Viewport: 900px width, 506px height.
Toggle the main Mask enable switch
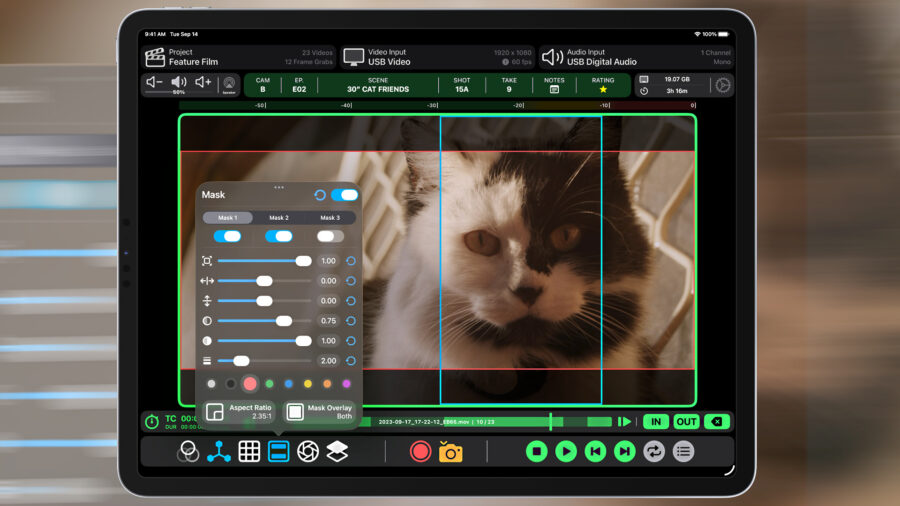pyautogui.click(x=344, y=195)
